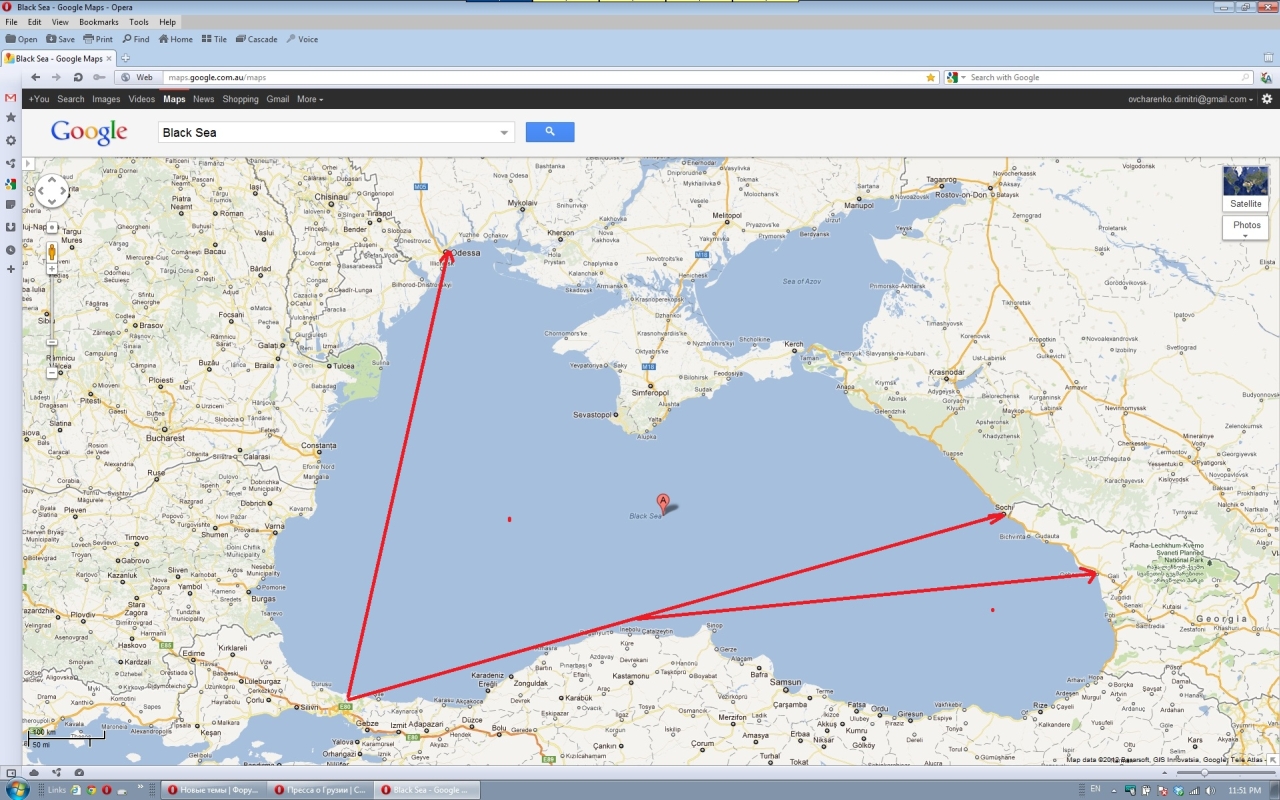Image resolution: width=1280 pixels, height=800 pixels.
Task: Open Windows Start menu
Action: click(x=16, y=788)
